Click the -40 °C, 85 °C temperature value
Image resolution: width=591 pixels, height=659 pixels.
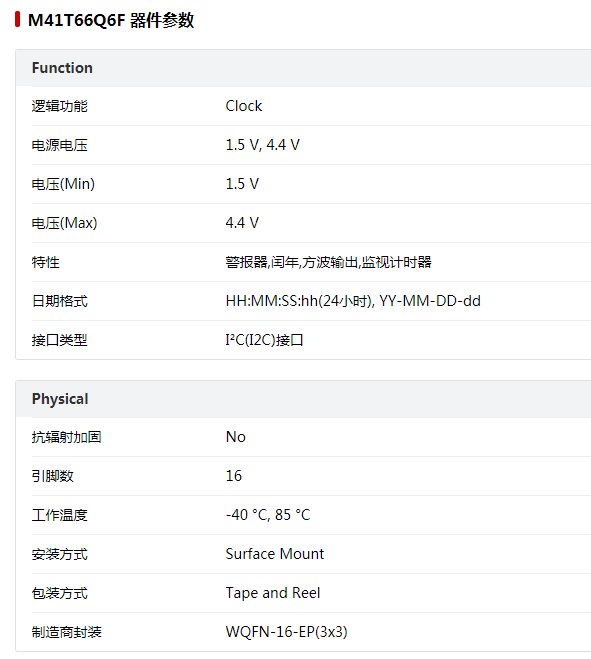(x=268, y=515)
